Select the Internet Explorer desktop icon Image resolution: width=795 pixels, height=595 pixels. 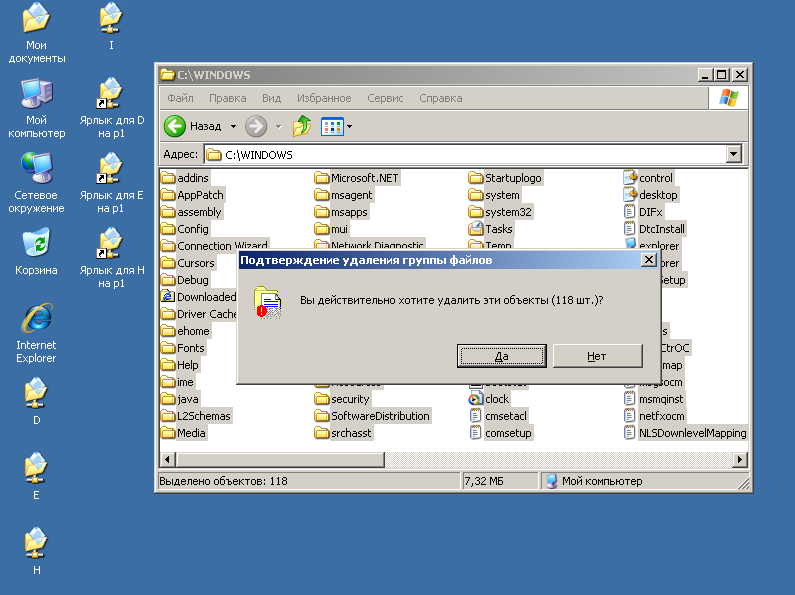36,319
